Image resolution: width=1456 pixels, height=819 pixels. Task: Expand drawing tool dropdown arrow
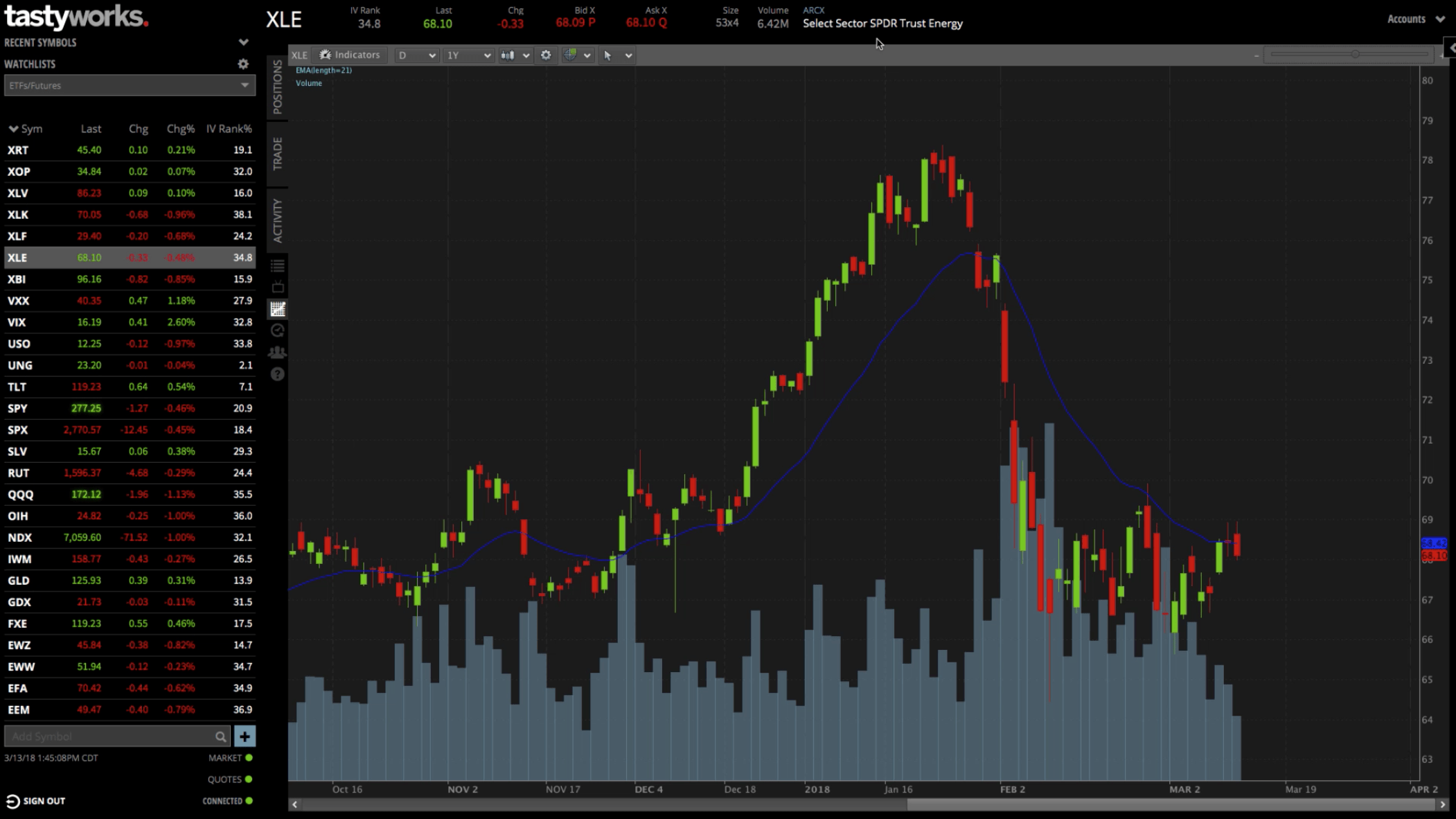tap(628, 55)
